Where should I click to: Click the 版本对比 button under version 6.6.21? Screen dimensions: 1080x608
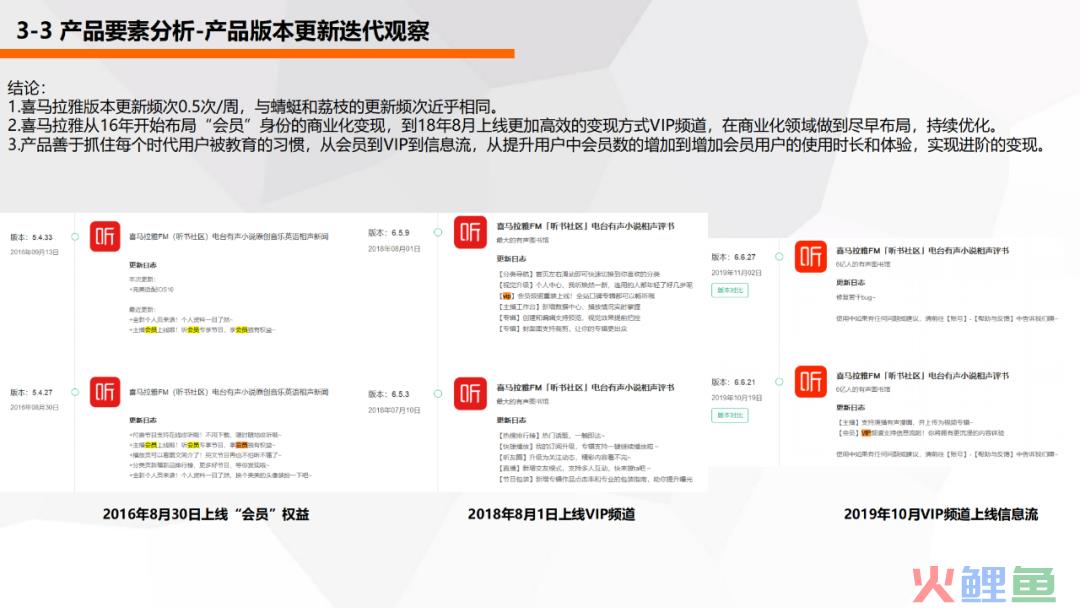[729, 415]
